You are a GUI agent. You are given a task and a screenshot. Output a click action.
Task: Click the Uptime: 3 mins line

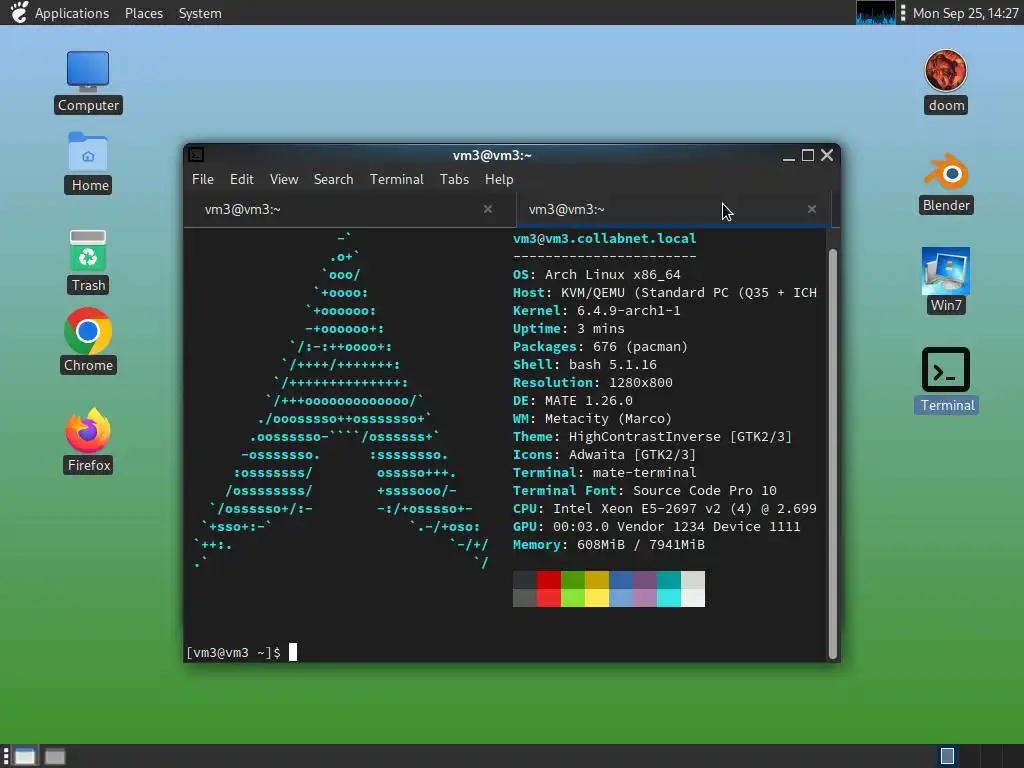(568, 328)
